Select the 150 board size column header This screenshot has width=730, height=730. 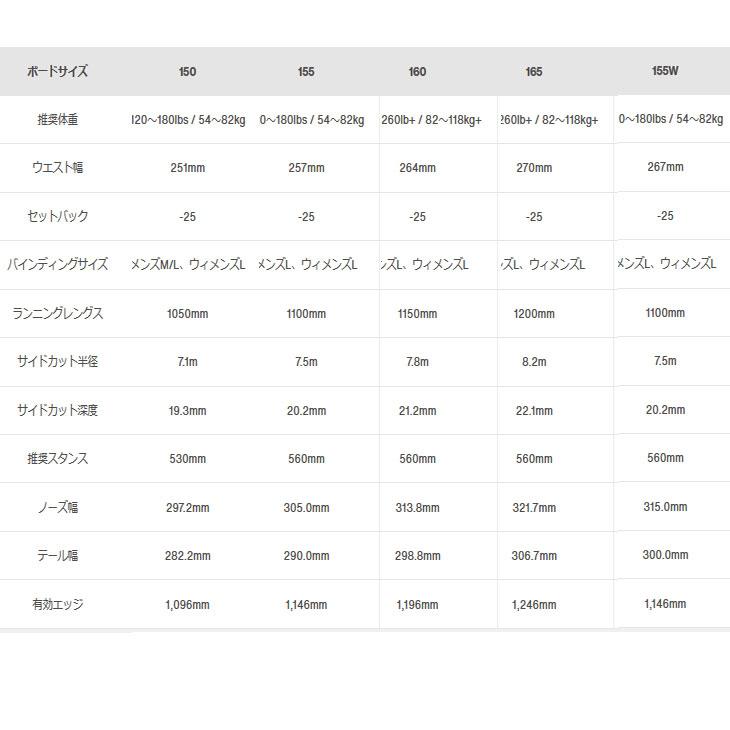187,72
